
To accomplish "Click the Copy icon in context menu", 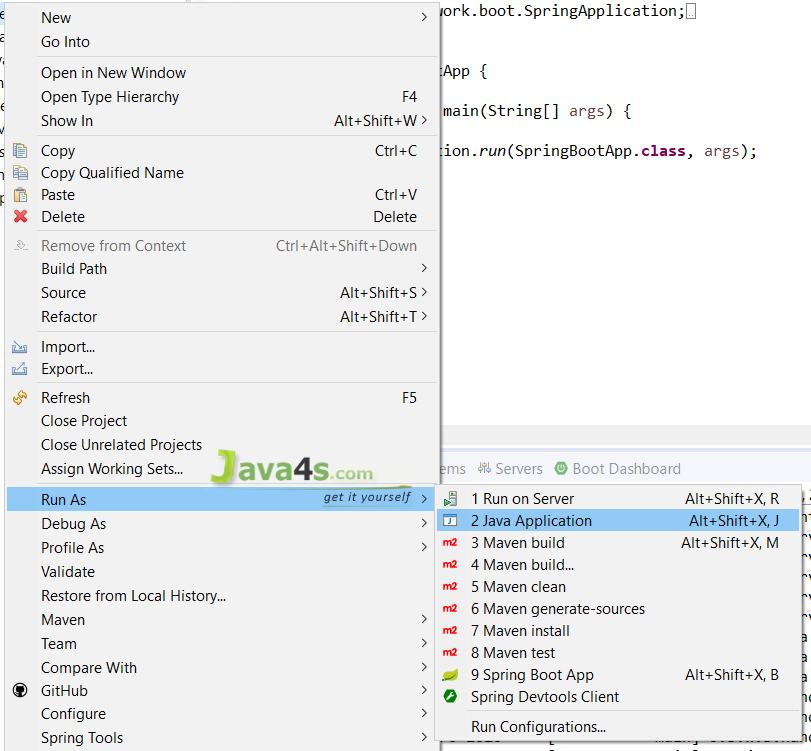I will pyautogui.click(x=20, y=151).
